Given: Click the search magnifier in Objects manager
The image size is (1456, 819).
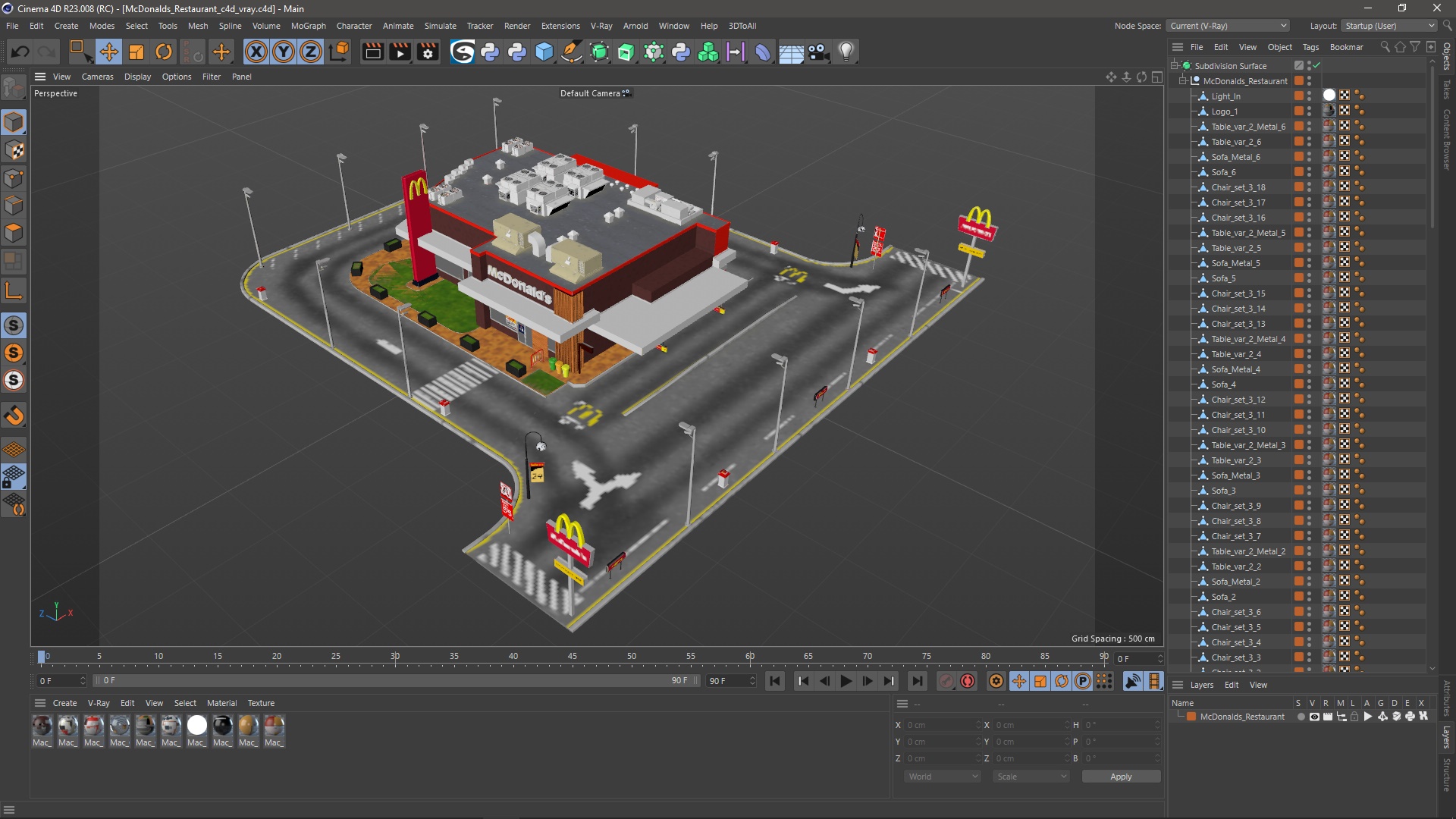Looking at the screenshot, I should [x=1385, y=47].
